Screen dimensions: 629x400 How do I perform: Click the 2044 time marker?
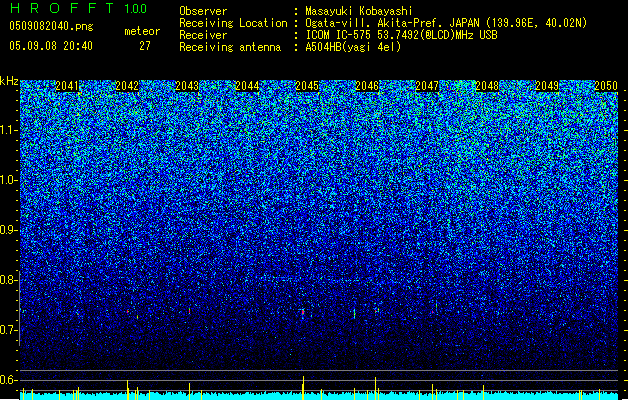(x=247, y=86)
